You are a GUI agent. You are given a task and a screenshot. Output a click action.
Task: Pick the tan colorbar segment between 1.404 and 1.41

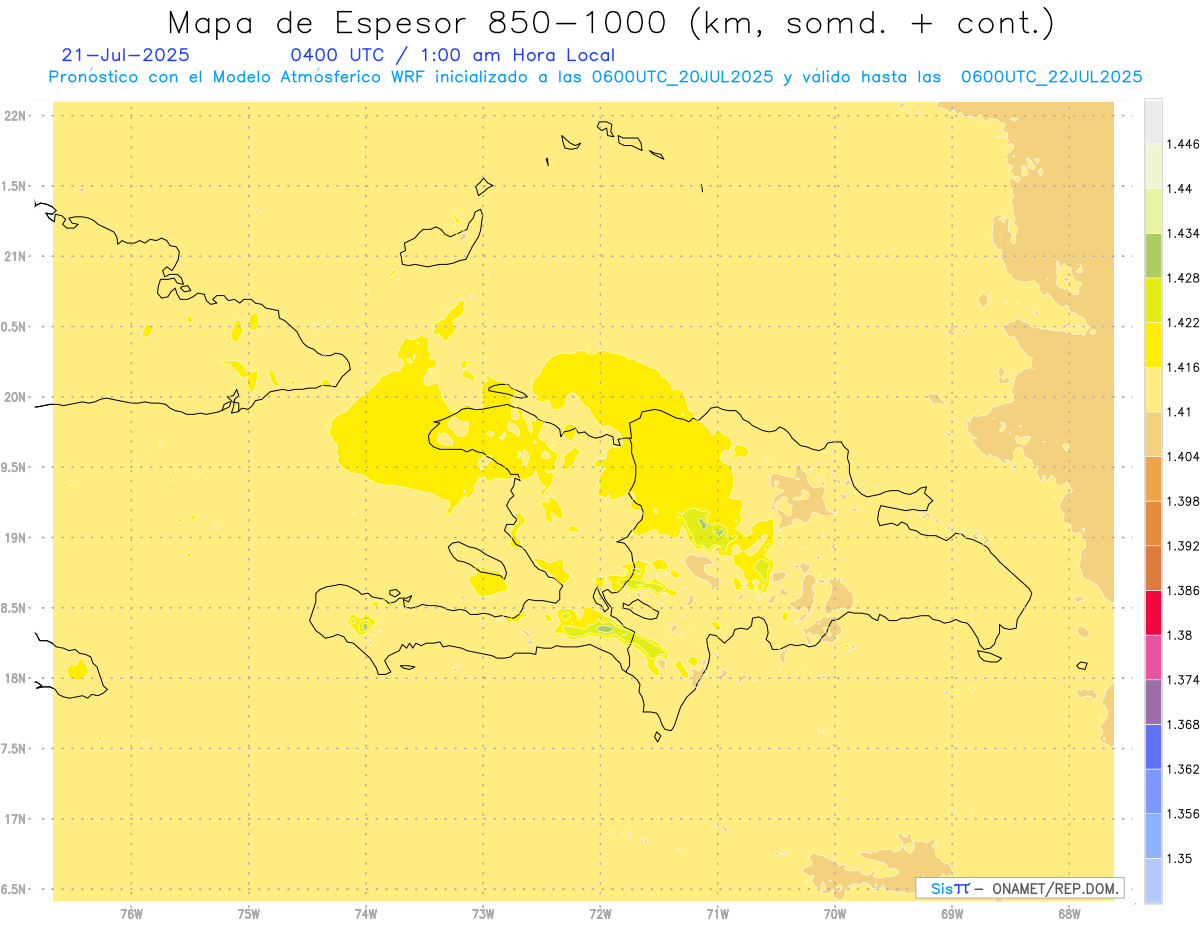coord(1153,434)
